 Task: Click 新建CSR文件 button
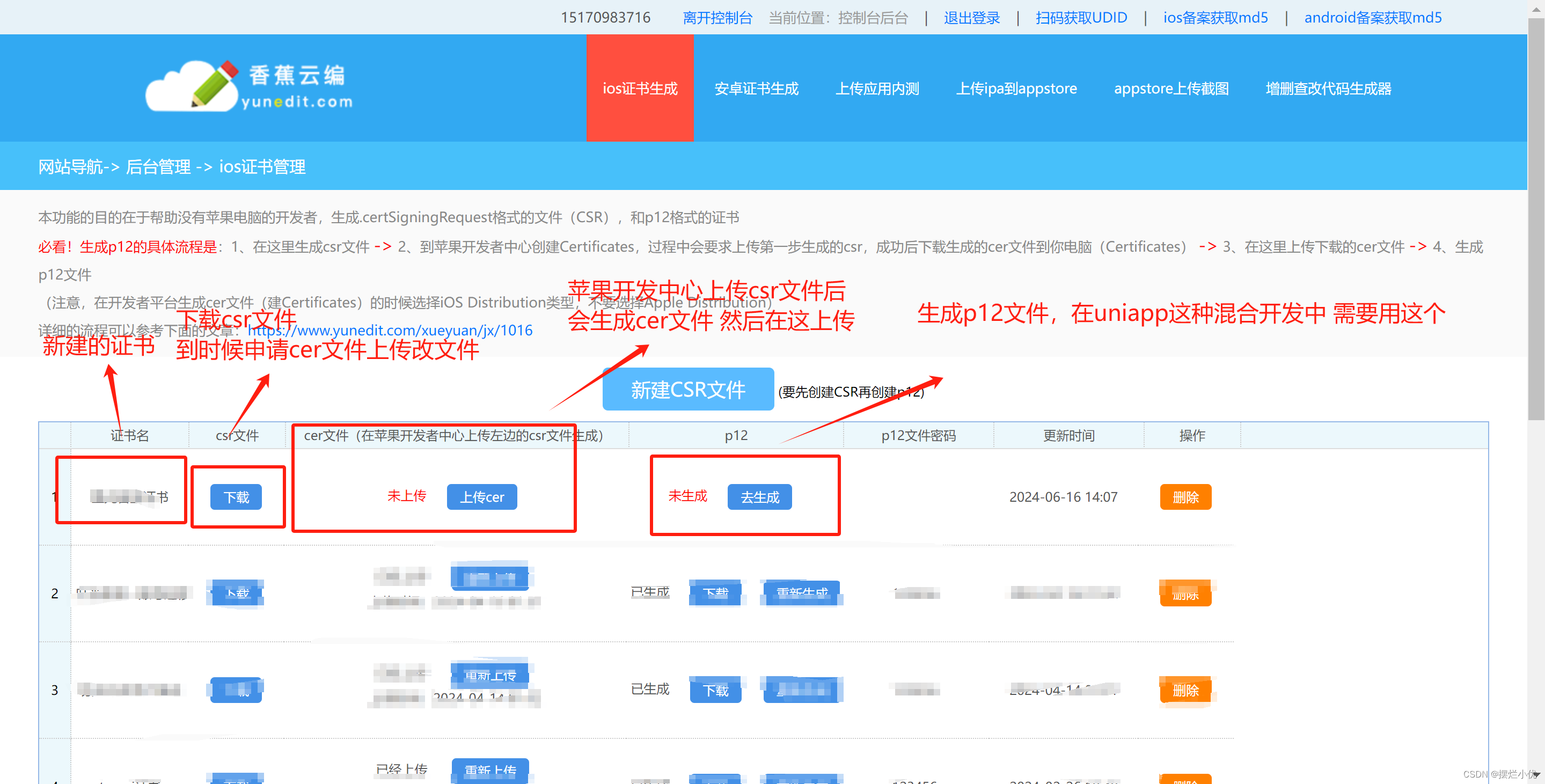pyautogui.click(x=687, y=390)
